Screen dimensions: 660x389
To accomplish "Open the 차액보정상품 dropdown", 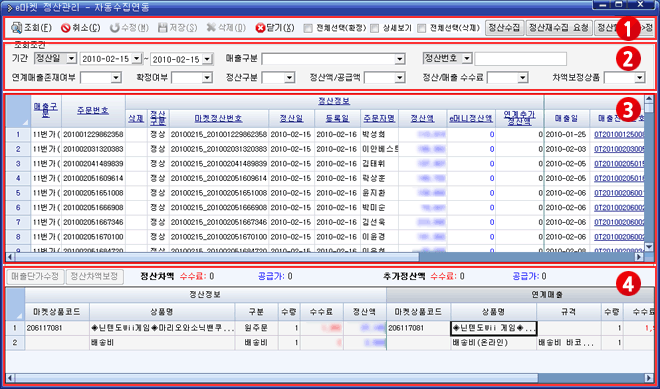I will pyautogui.click(x=640, y=77).
